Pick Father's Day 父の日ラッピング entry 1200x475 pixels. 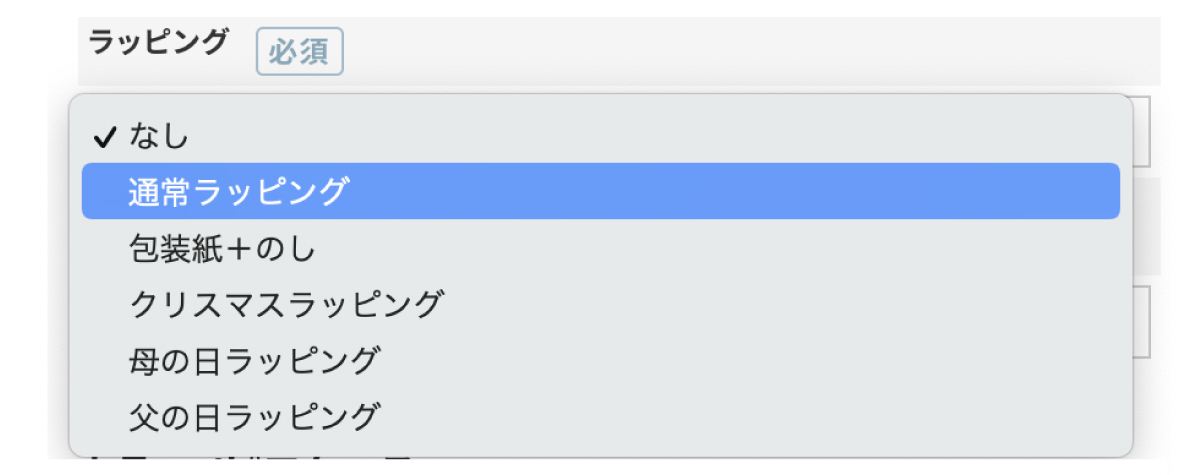tap(255, 413)
